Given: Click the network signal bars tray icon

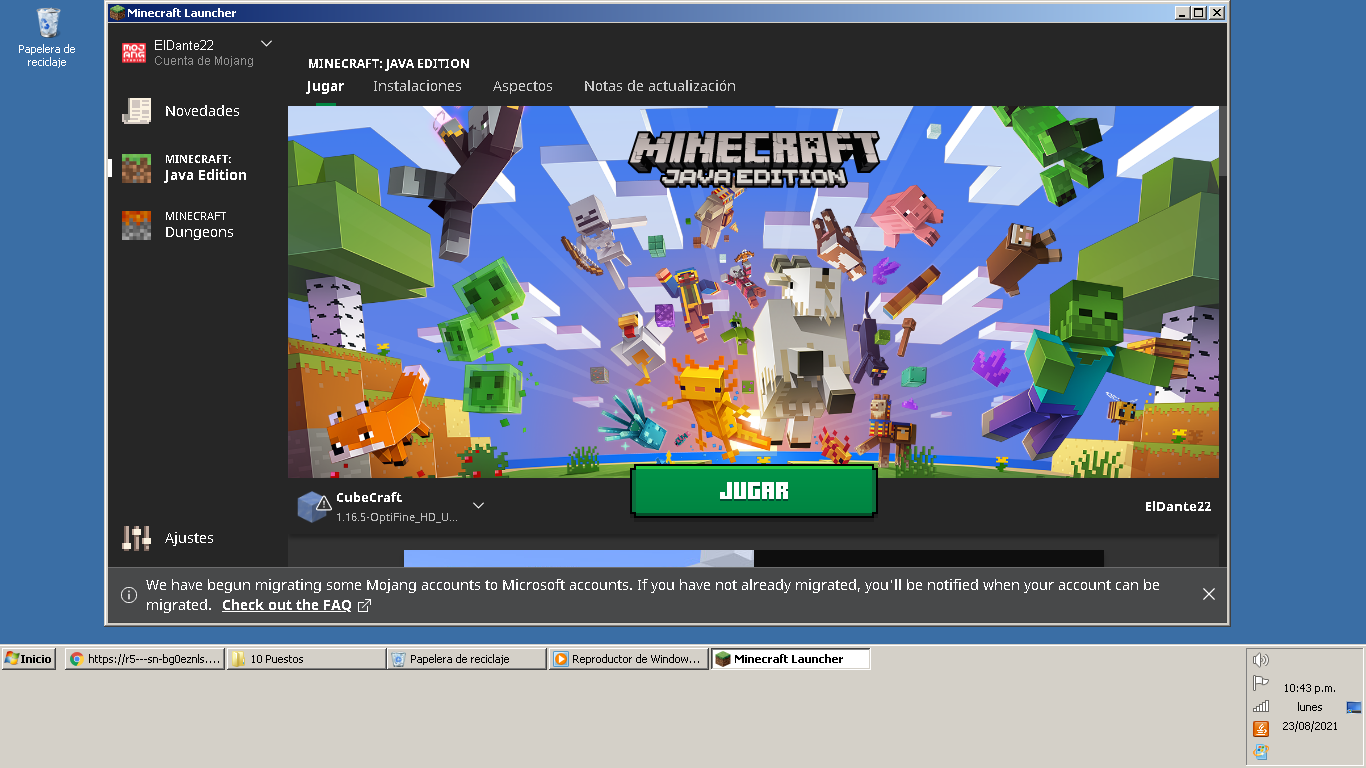Looking at the screenshot, I should point(1261,706).
